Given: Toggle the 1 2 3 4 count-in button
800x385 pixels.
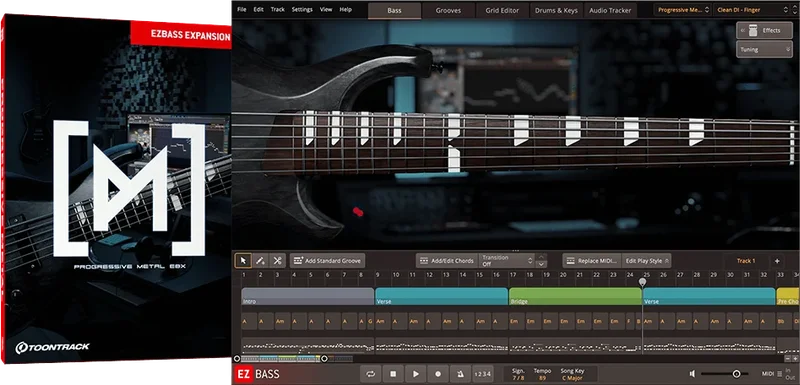Looking at the screenshot, I should pyautogui.click(x=483, y=374).
